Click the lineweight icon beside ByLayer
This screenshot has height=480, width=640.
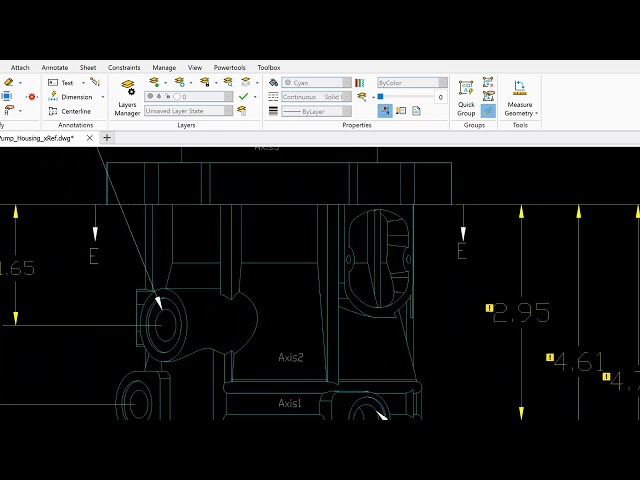273,111
